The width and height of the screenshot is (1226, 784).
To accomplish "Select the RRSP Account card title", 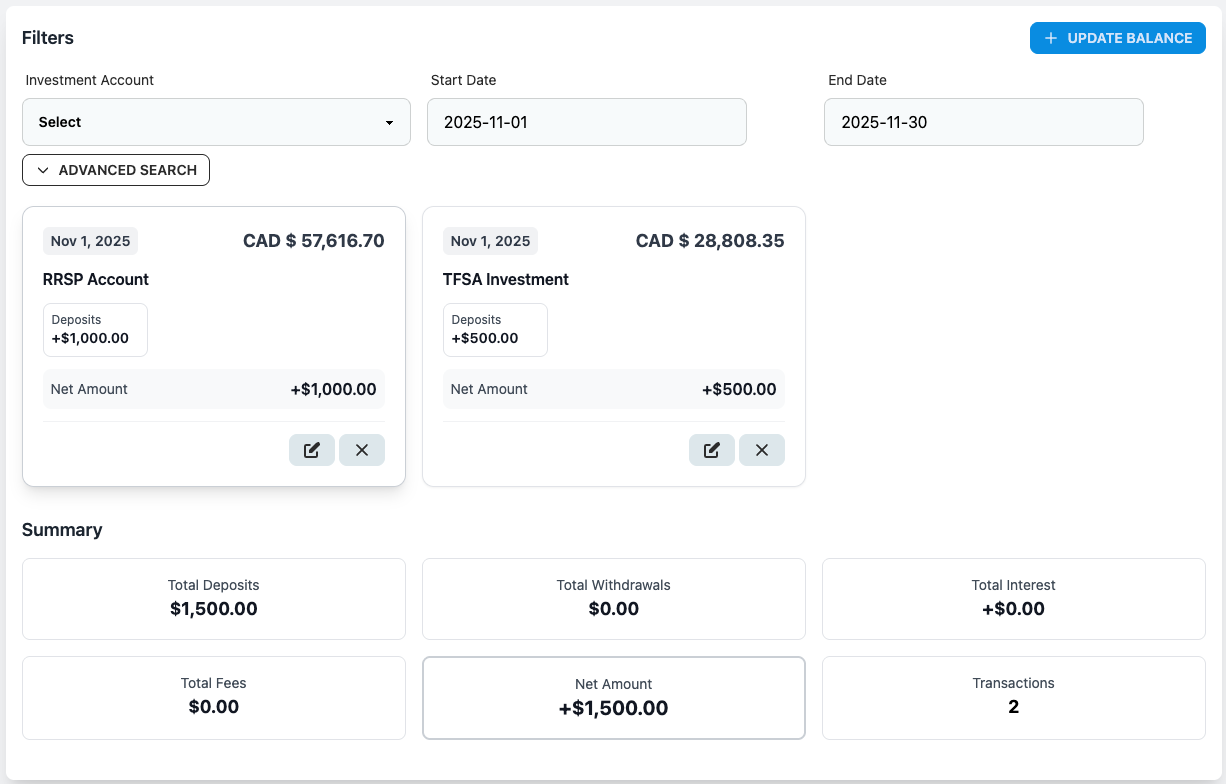I will point(96,279).
